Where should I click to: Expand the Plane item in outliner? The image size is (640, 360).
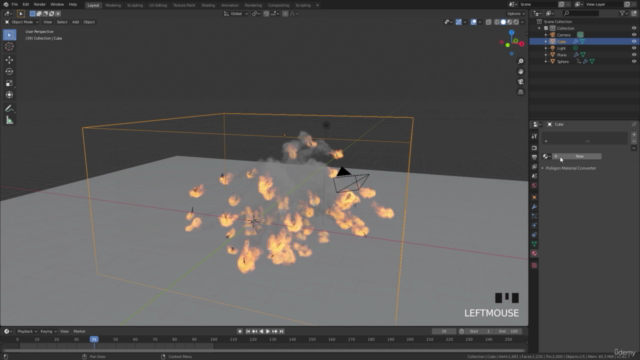(546, 55)
